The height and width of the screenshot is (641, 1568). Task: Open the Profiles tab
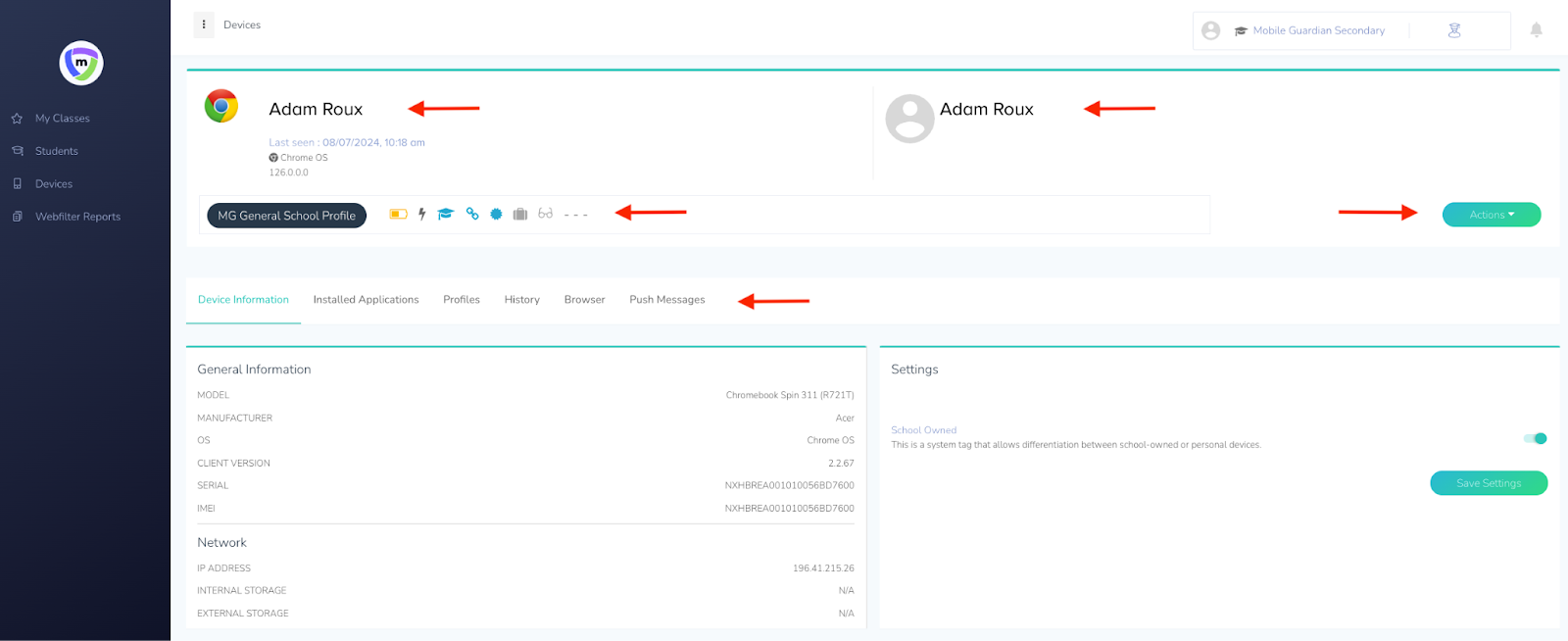point(462,300)
